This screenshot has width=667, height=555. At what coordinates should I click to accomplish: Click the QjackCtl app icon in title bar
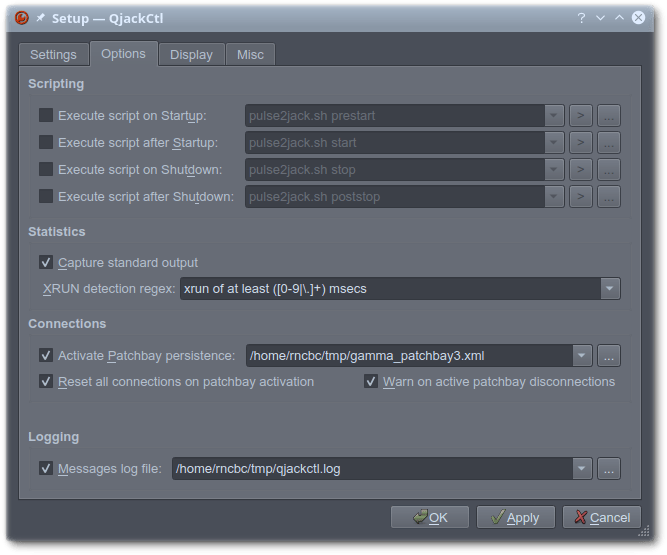click(x=22, y=18)
